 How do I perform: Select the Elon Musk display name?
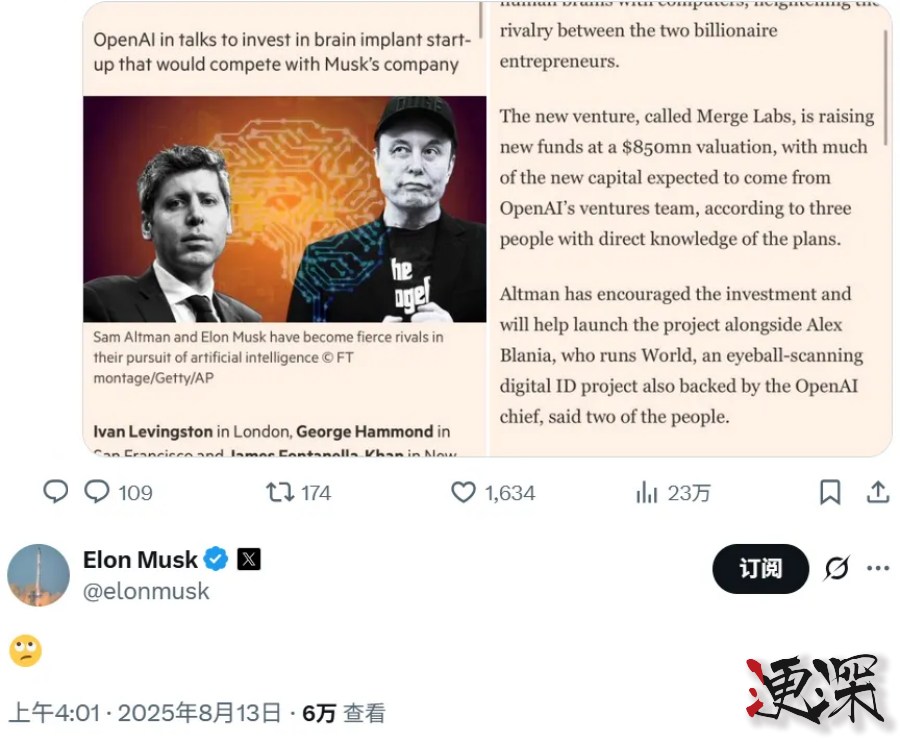(140, 560)
